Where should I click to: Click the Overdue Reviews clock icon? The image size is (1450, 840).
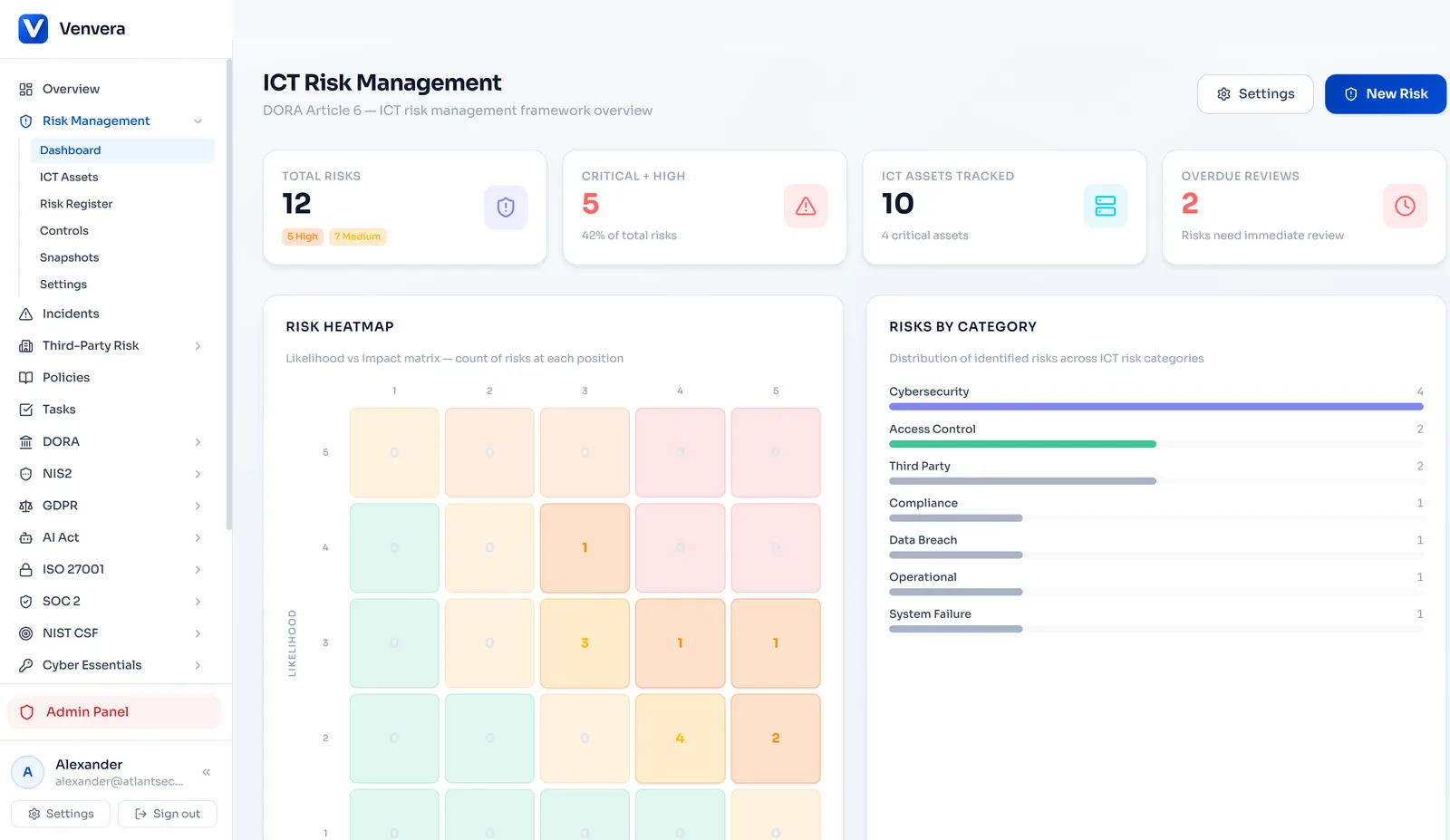pyautogui.click(x=1405, y=207)
